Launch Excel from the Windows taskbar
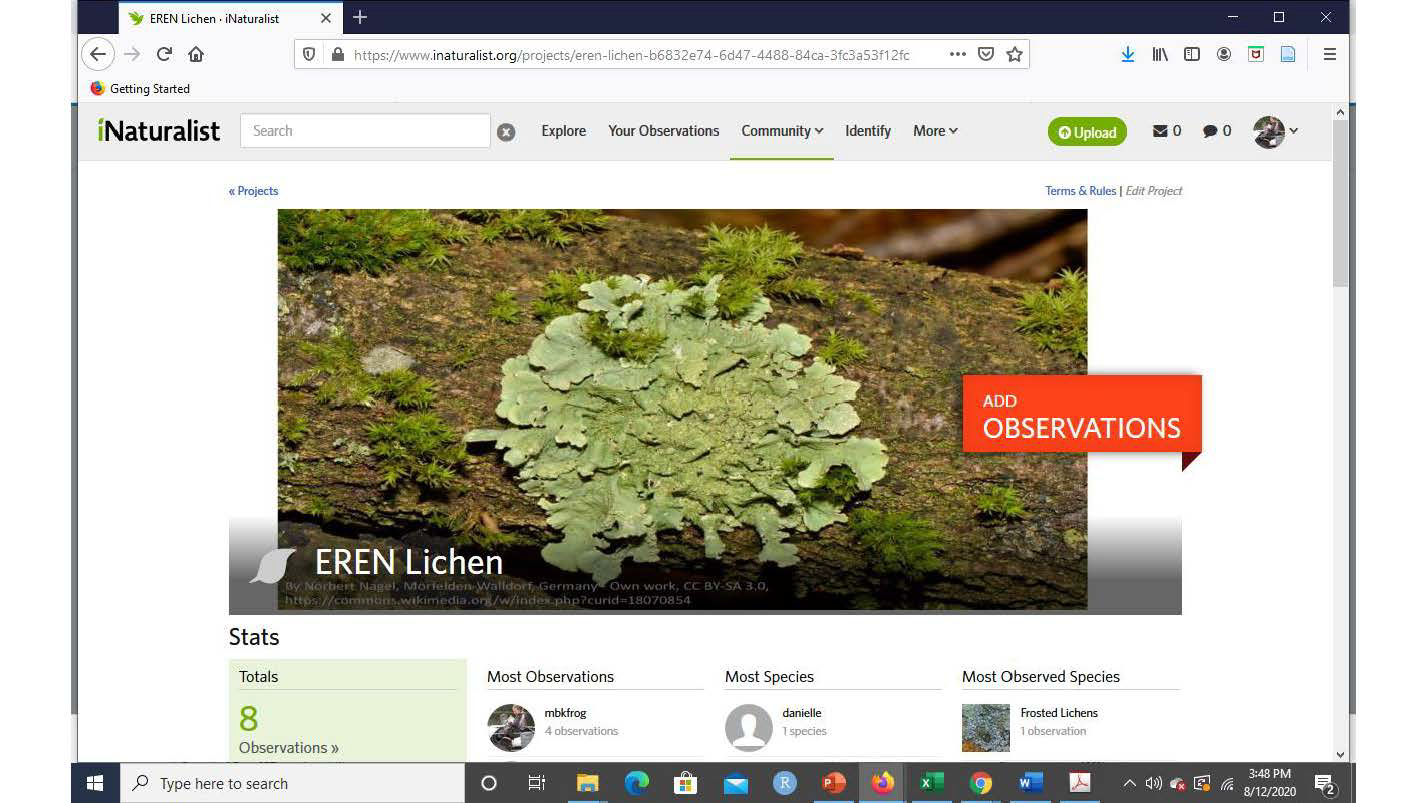This screenshot has height=803, width=1427. (931, 783)
